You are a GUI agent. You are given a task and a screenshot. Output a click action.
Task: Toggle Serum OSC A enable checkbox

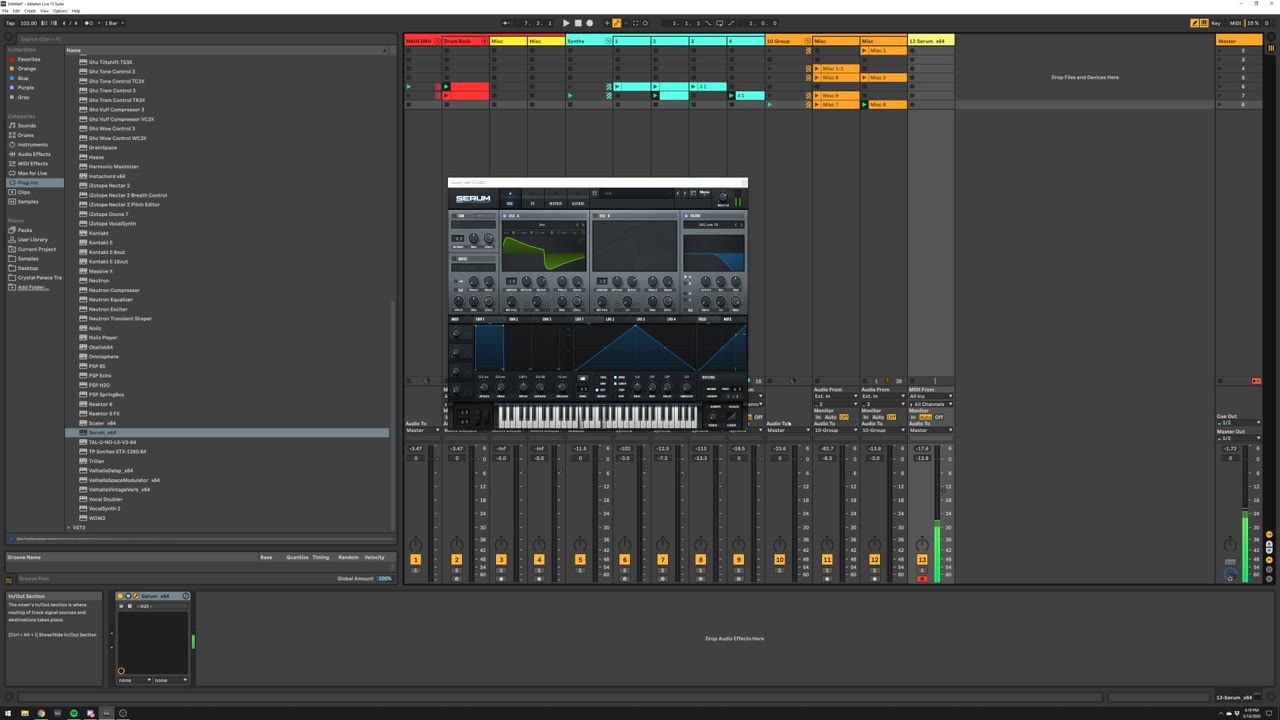tap(505, 216)
